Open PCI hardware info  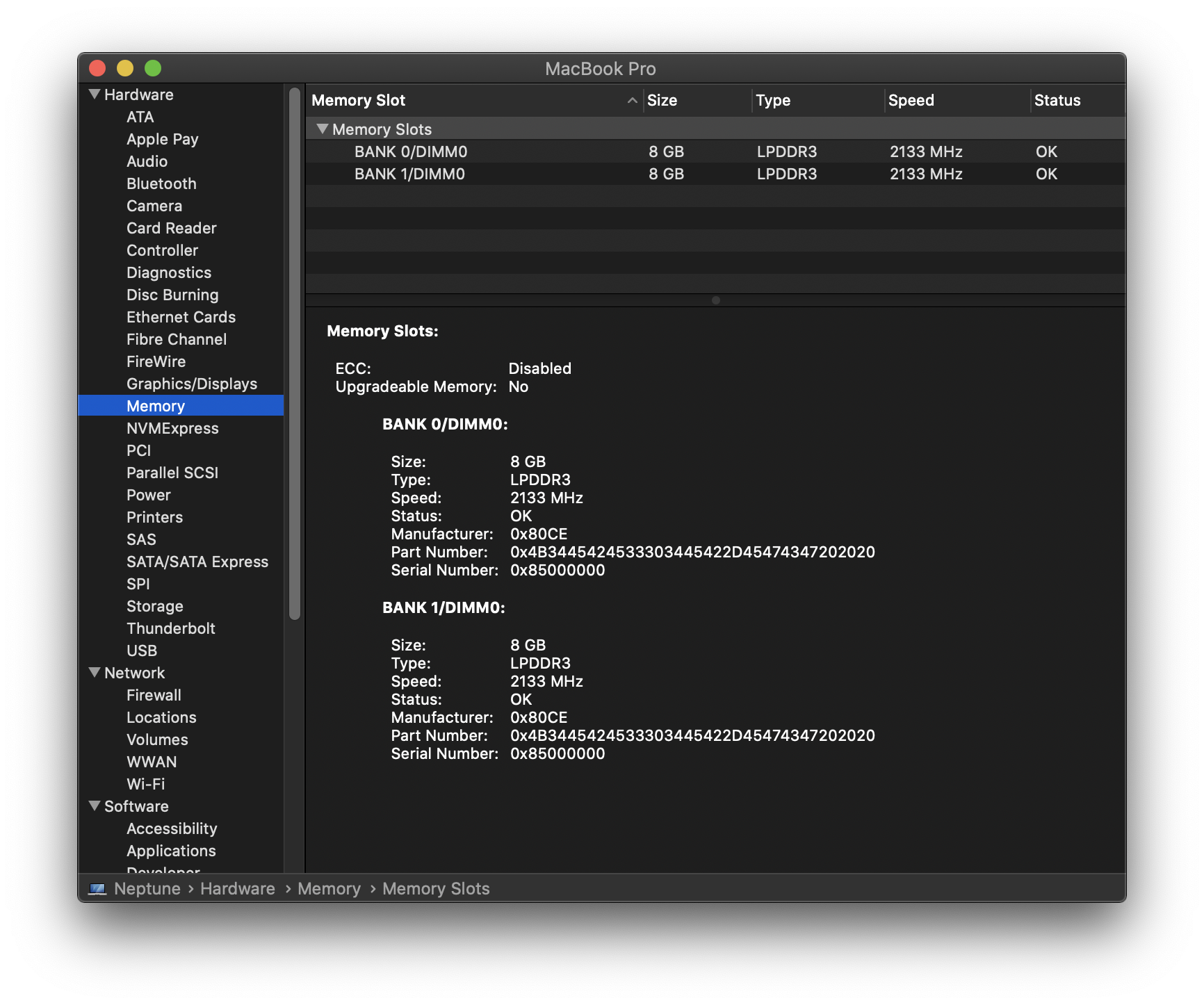(x=138, y=450)
